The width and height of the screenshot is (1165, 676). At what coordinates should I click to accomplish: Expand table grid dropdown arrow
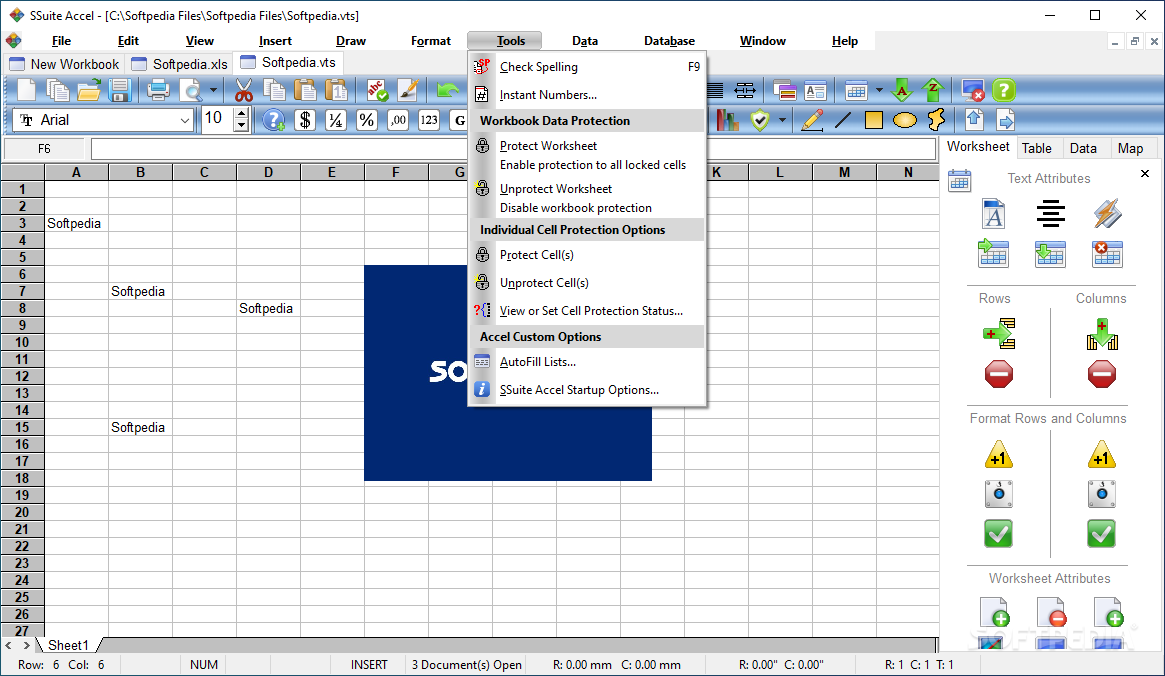[879, 91]
